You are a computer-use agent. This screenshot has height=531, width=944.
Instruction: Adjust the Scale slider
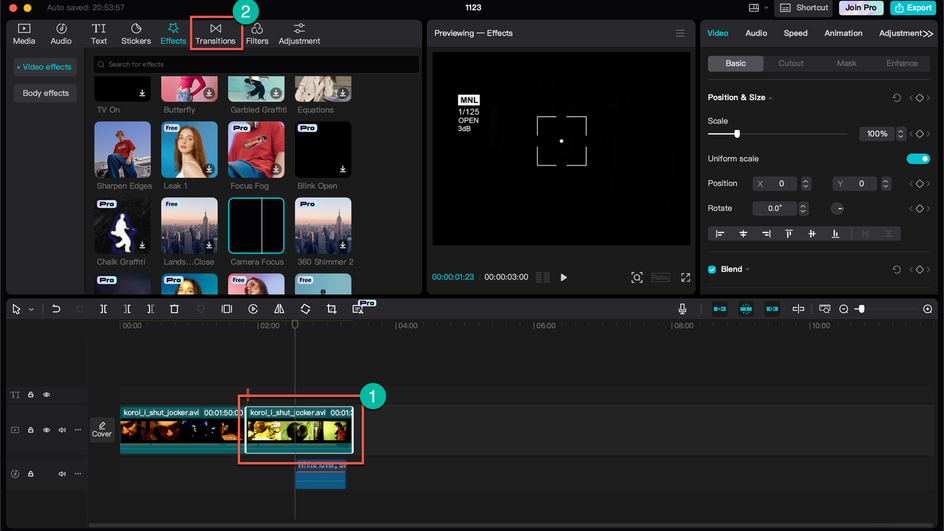[x=737, y=134]
